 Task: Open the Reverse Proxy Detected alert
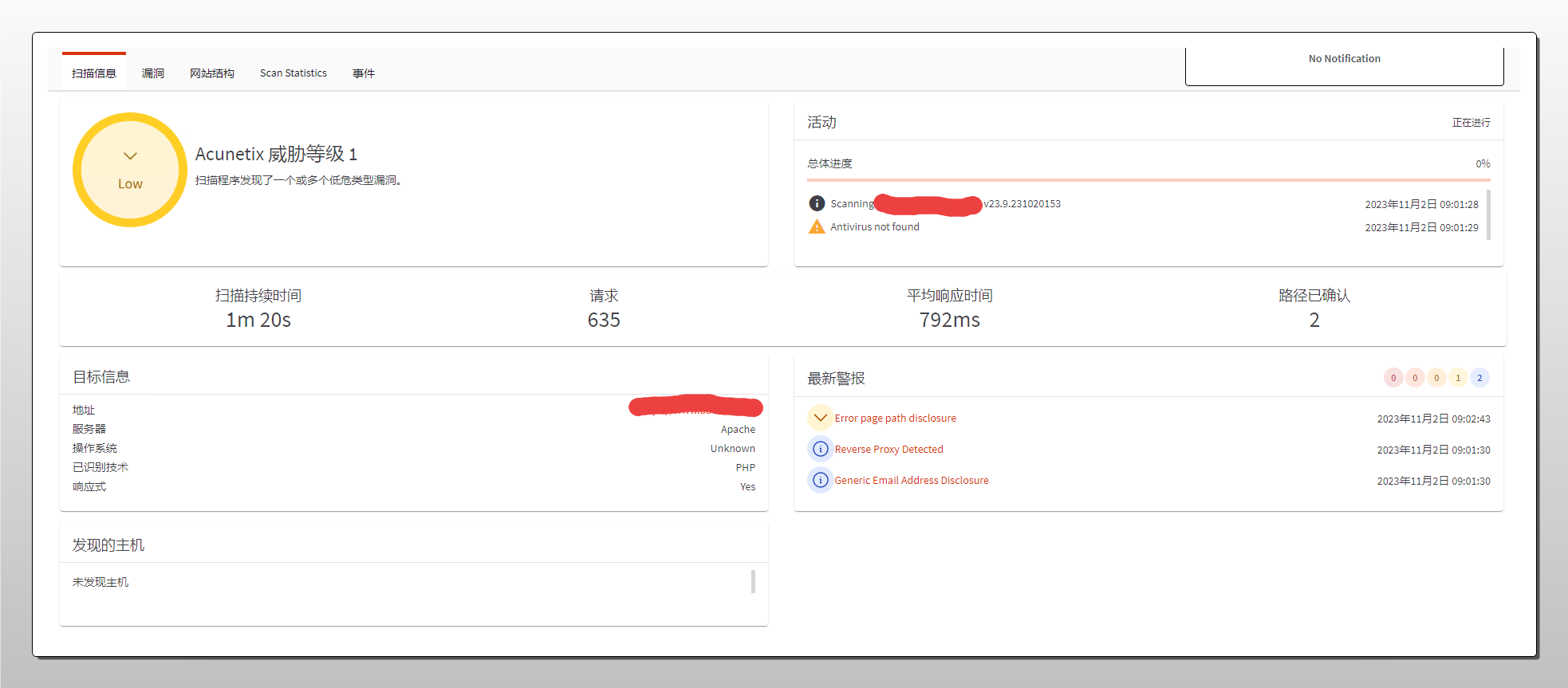tap(888, 450)
